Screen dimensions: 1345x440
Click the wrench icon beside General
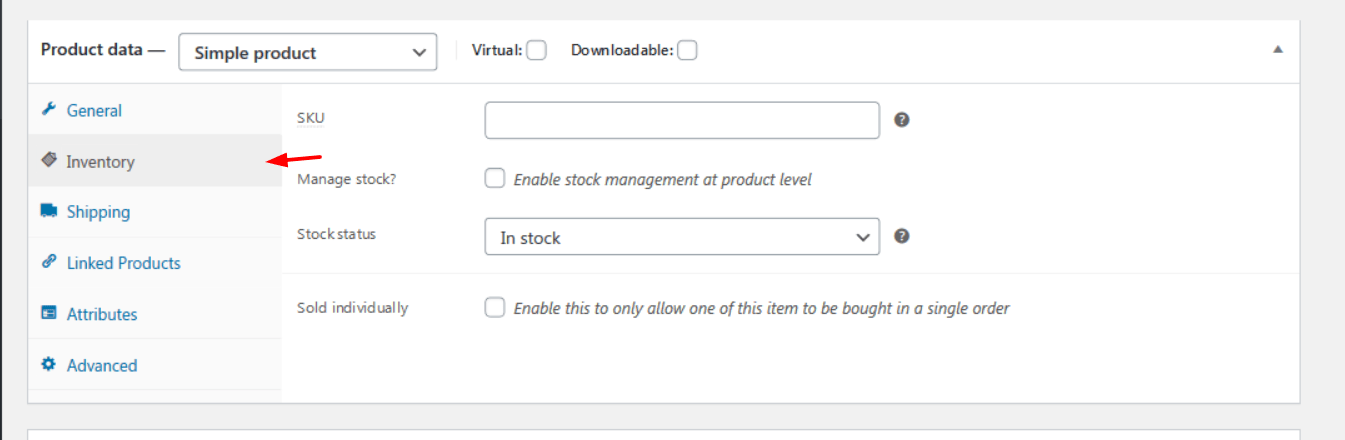[x=48, y=110]
